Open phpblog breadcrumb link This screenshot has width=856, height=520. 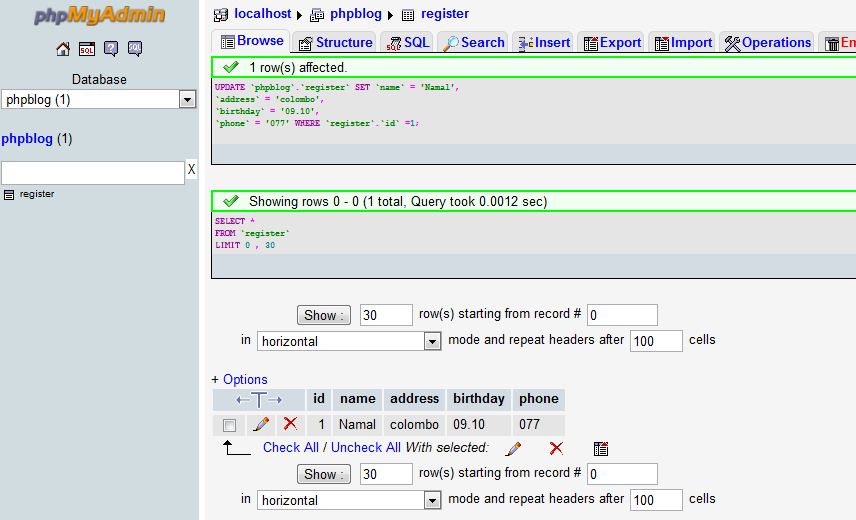tap(355, 14)
